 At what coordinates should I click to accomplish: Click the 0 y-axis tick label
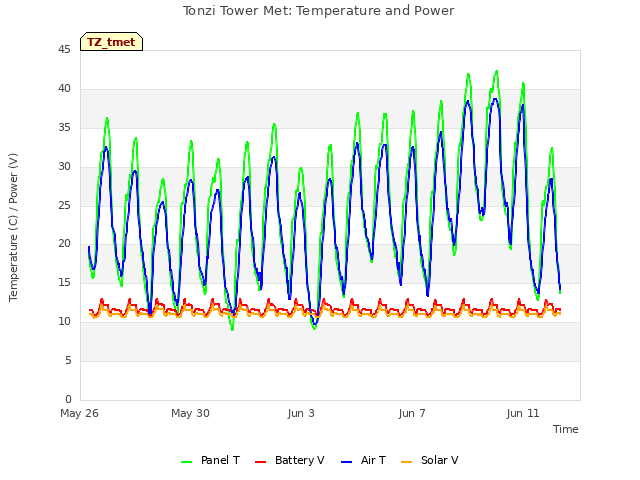tap(68, 399)
